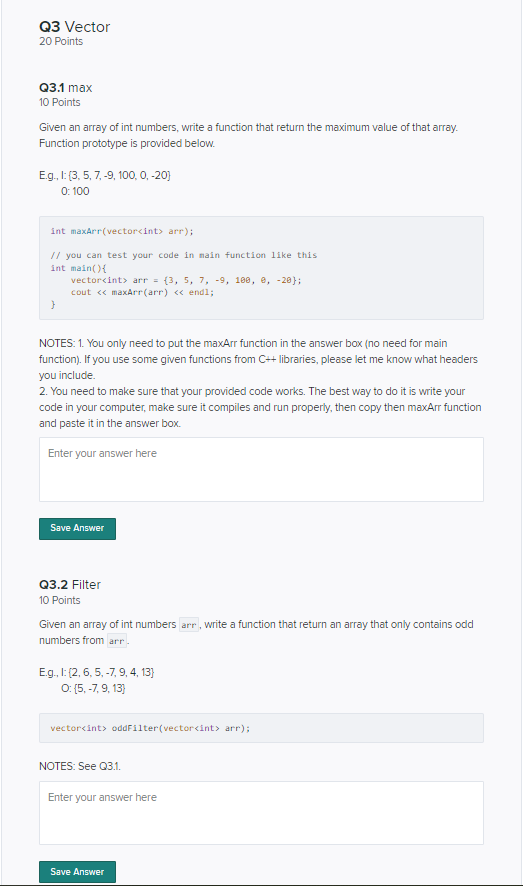Click the 'cout << maxArr(arr) << endl;' code line
Screen dimensions: 523x886
[x=142, y=292]
